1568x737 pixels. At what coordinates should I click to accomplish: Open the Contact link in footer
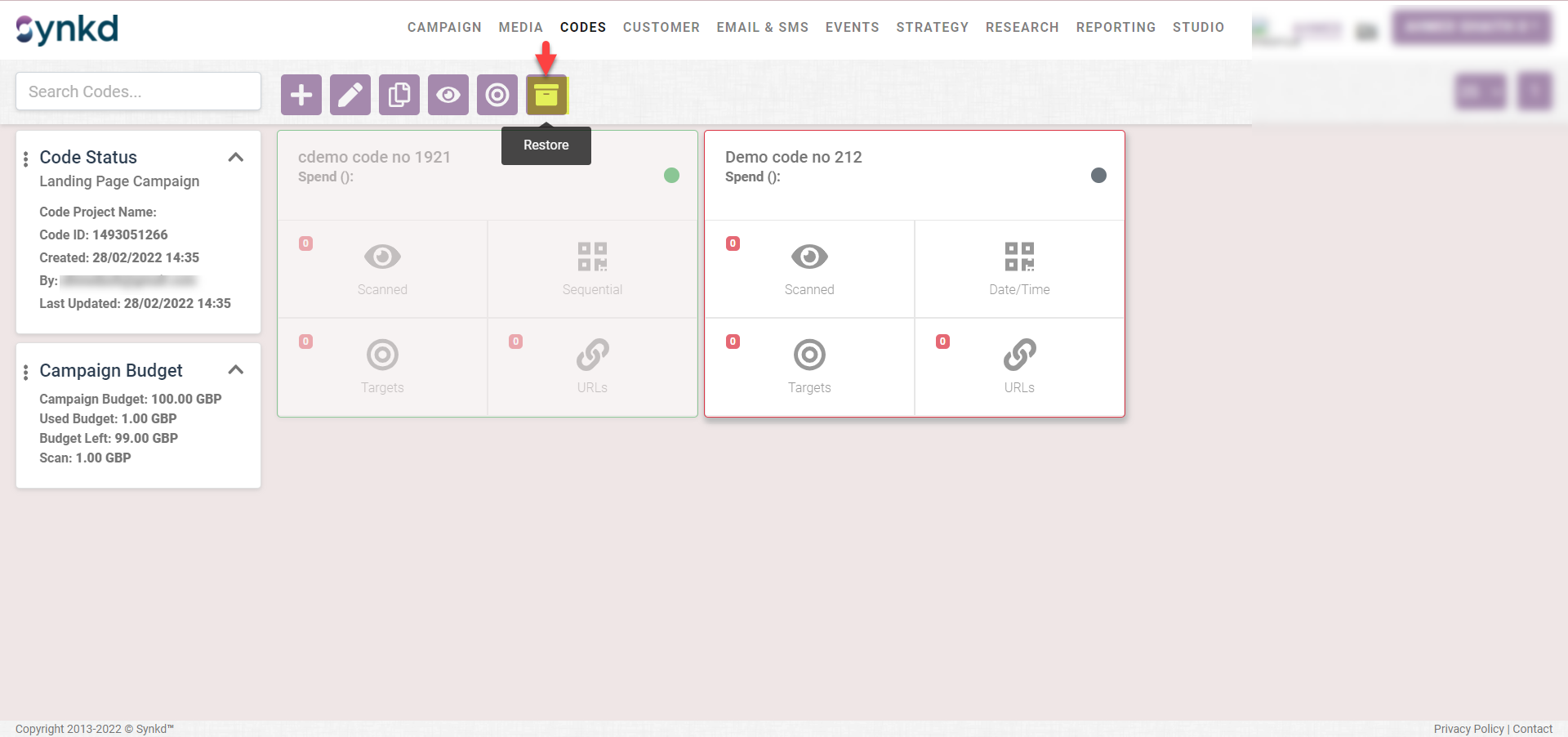(x=1532, y=729)
